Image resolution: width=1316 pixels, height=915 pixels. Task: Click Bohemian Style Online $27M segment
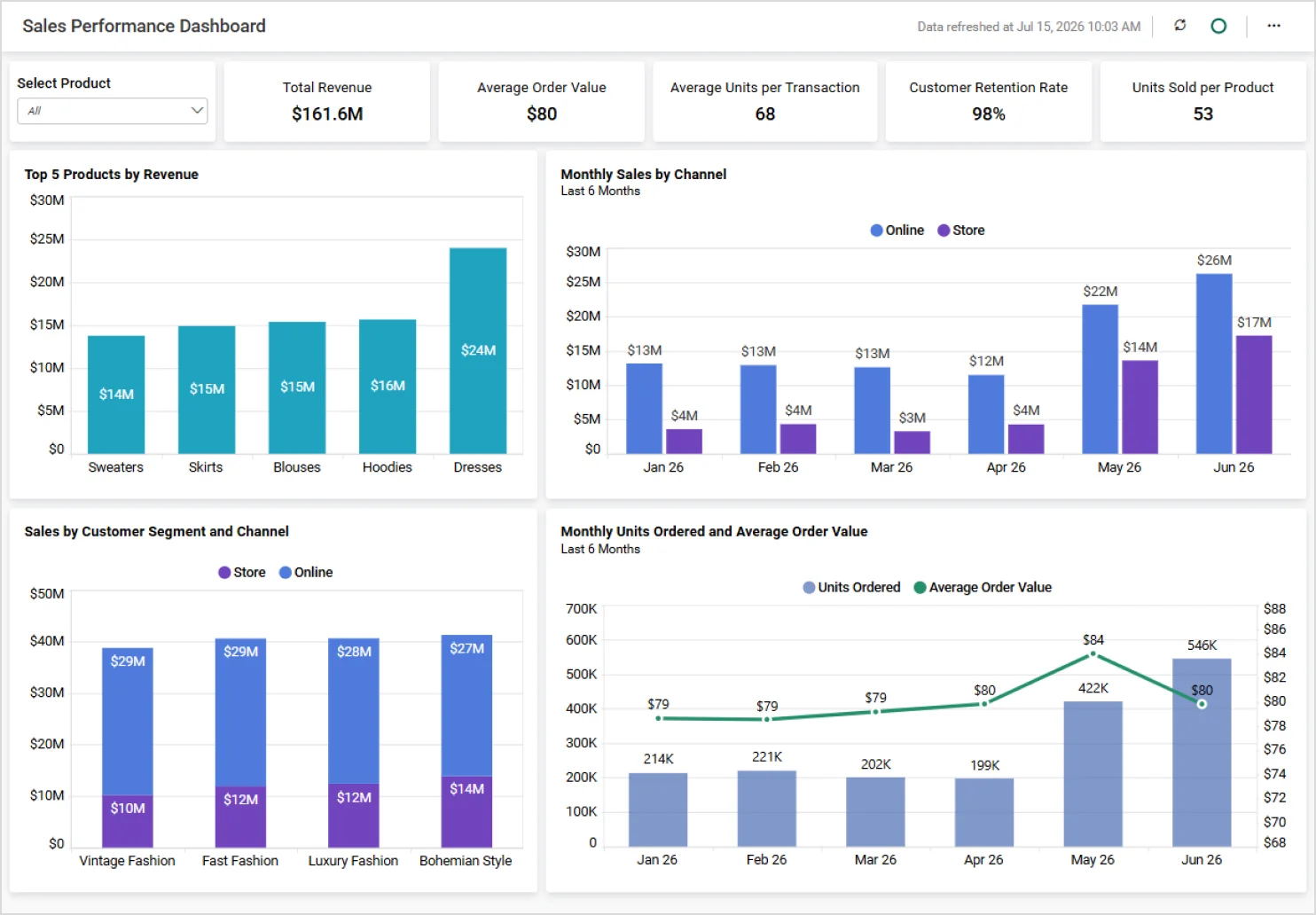466,706
